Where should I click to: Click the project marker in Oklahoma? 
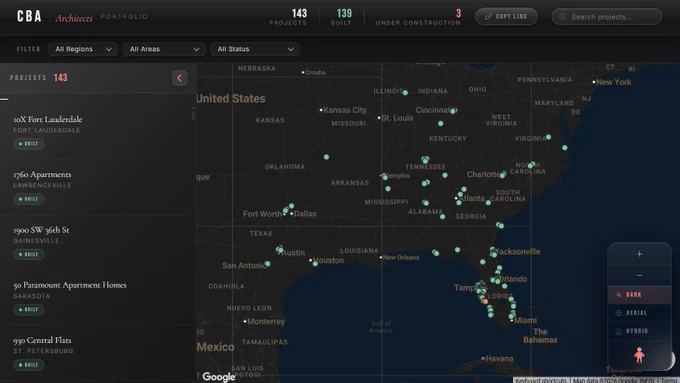[326, 157]
